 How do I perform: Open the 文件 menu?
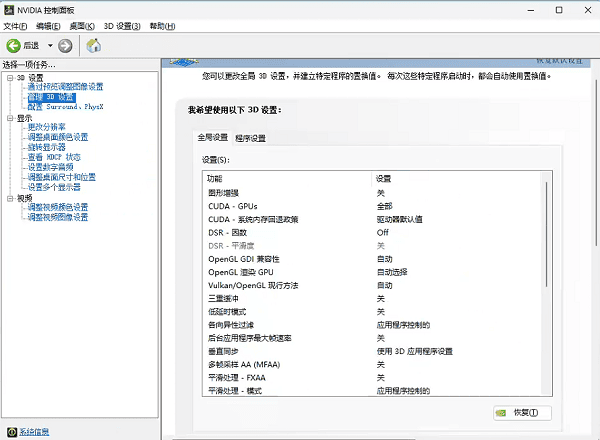click(16, 25)
